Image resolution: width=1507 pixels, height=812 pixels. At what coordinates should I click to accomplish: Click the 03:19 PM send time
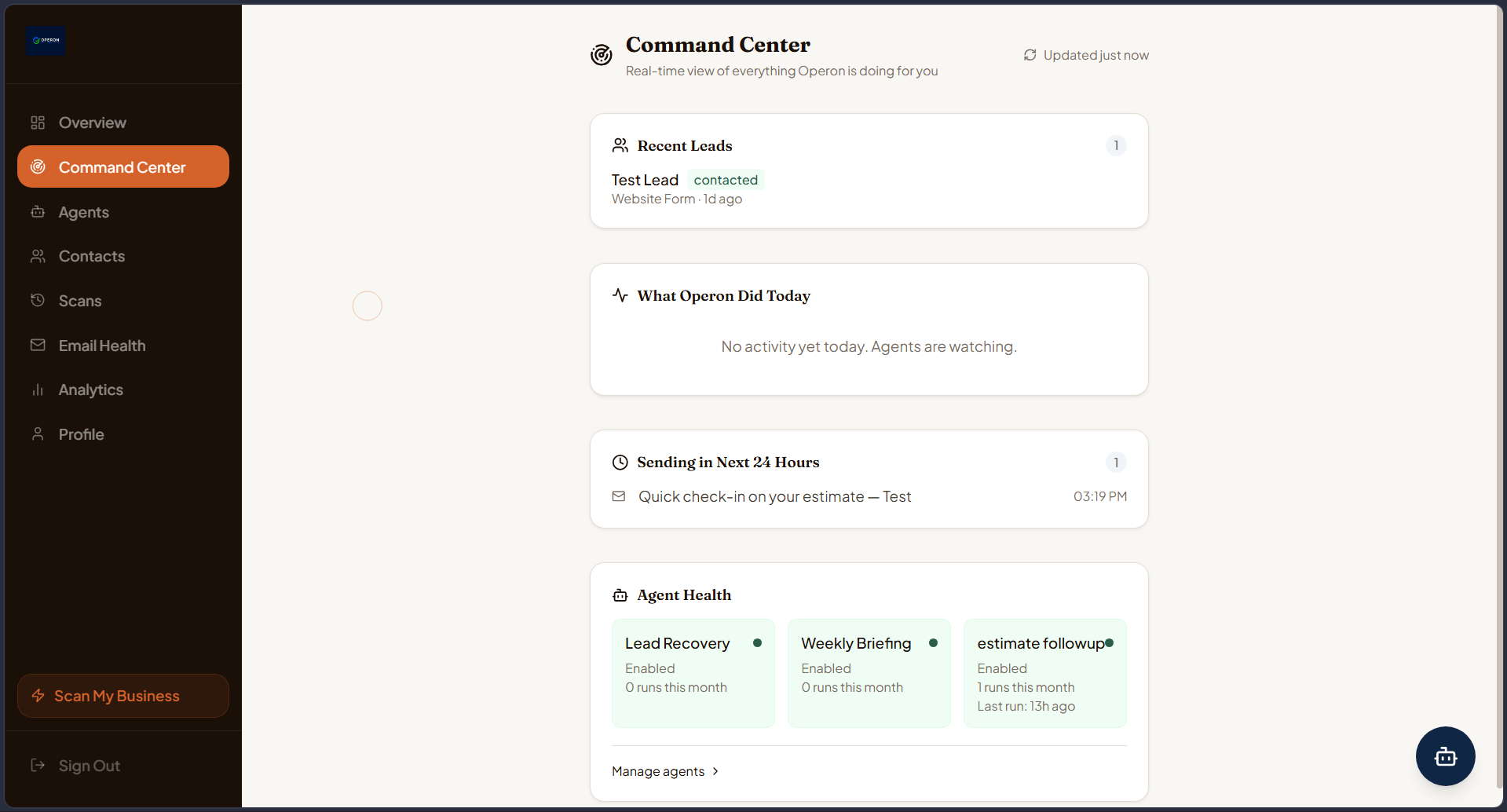tap(1100, 496)
